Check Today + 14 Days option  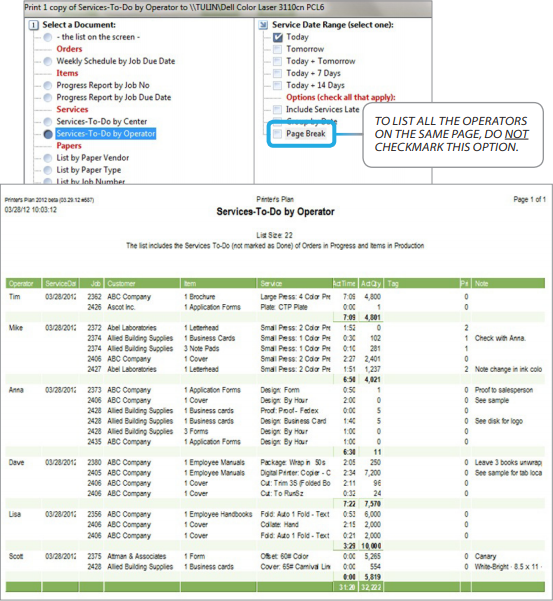point(277,85)
